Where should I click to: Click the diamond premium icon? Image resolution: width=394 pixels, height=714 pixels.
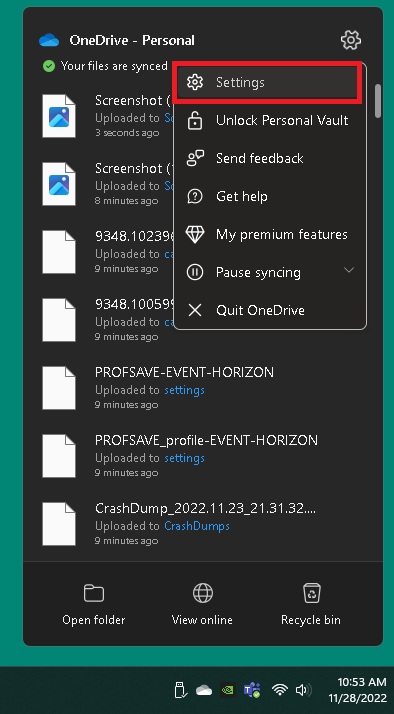tap(195, 235)
